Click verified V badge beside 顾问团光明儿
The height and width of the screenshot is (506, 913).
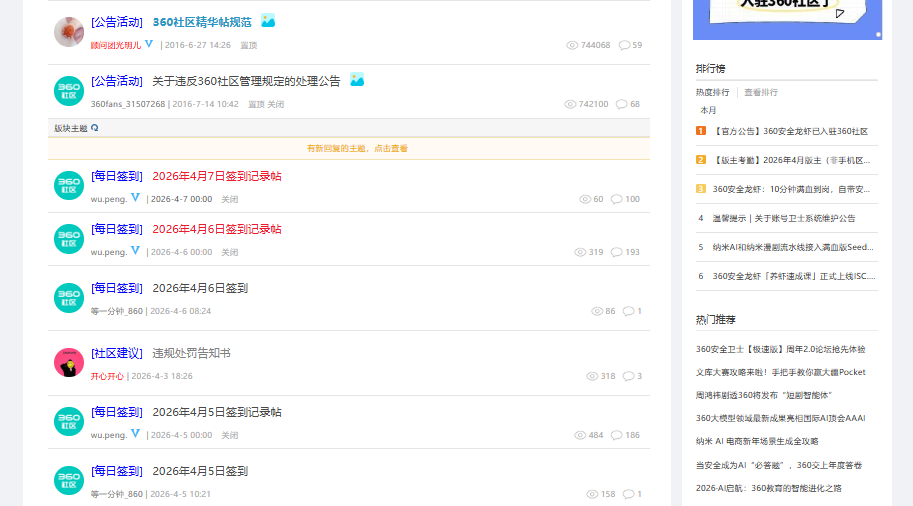click(x=149, y=44)
